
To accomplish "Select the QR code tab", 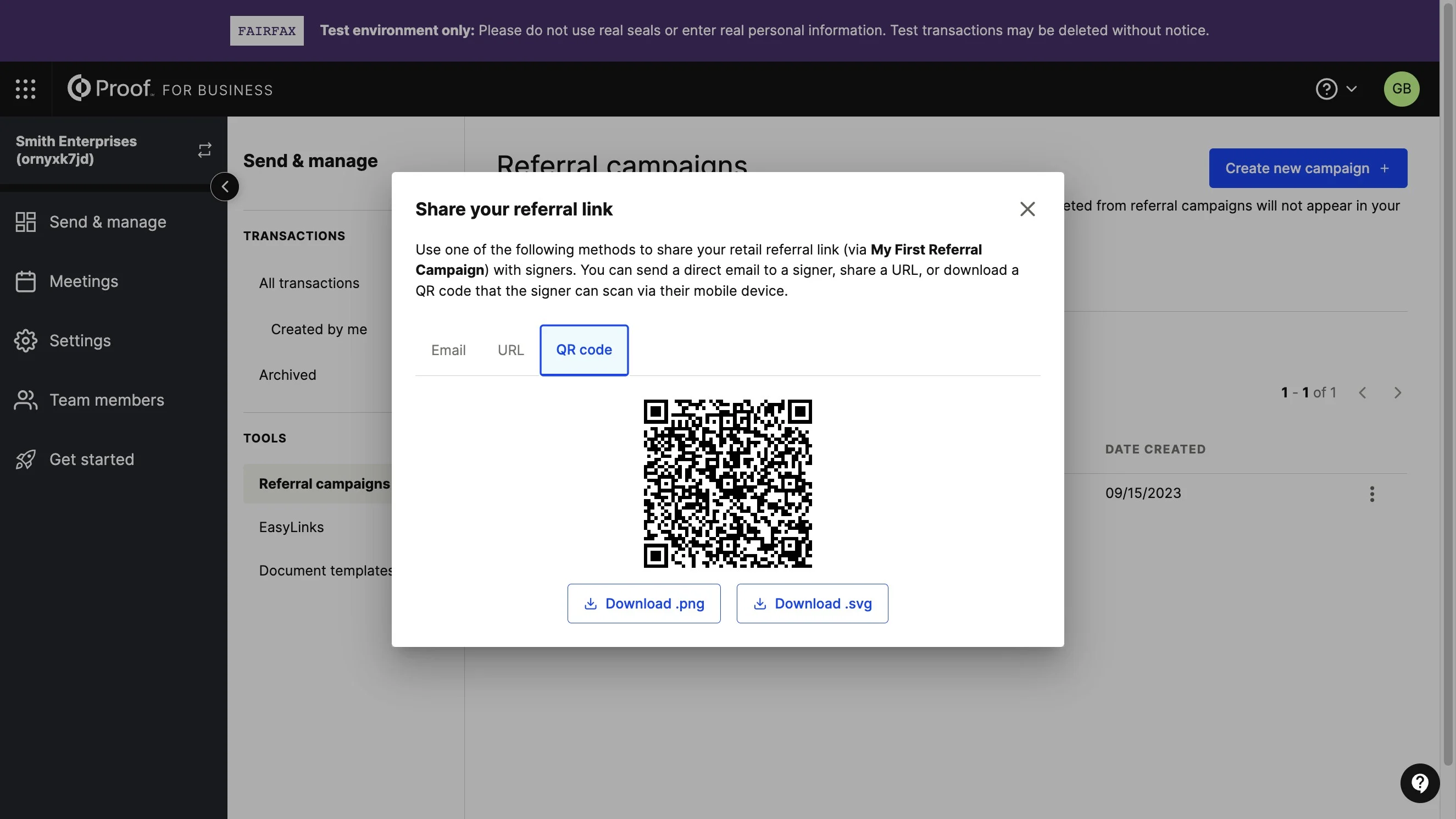I will pyautogui.click(x=584, y=350).
